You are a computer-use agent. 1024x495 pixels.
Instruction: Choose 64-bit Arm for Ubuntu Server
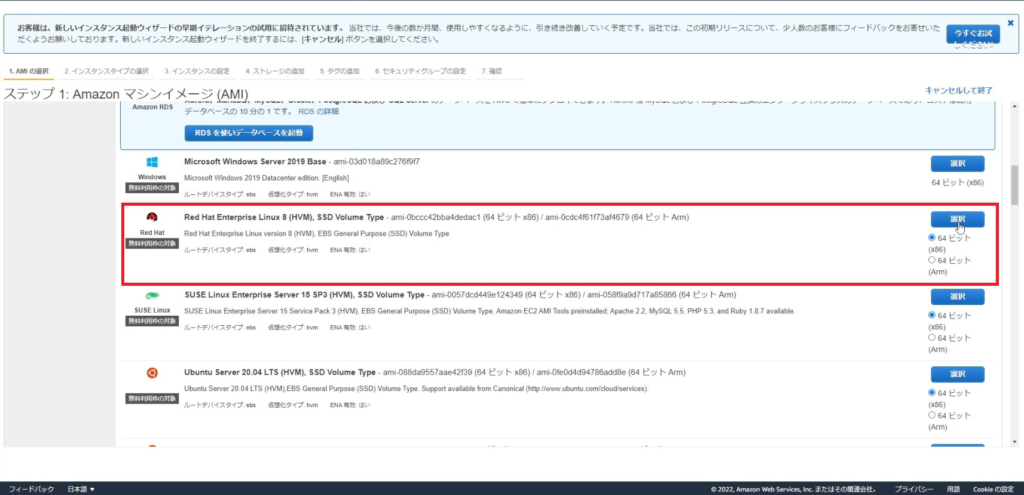click(933, 414)
